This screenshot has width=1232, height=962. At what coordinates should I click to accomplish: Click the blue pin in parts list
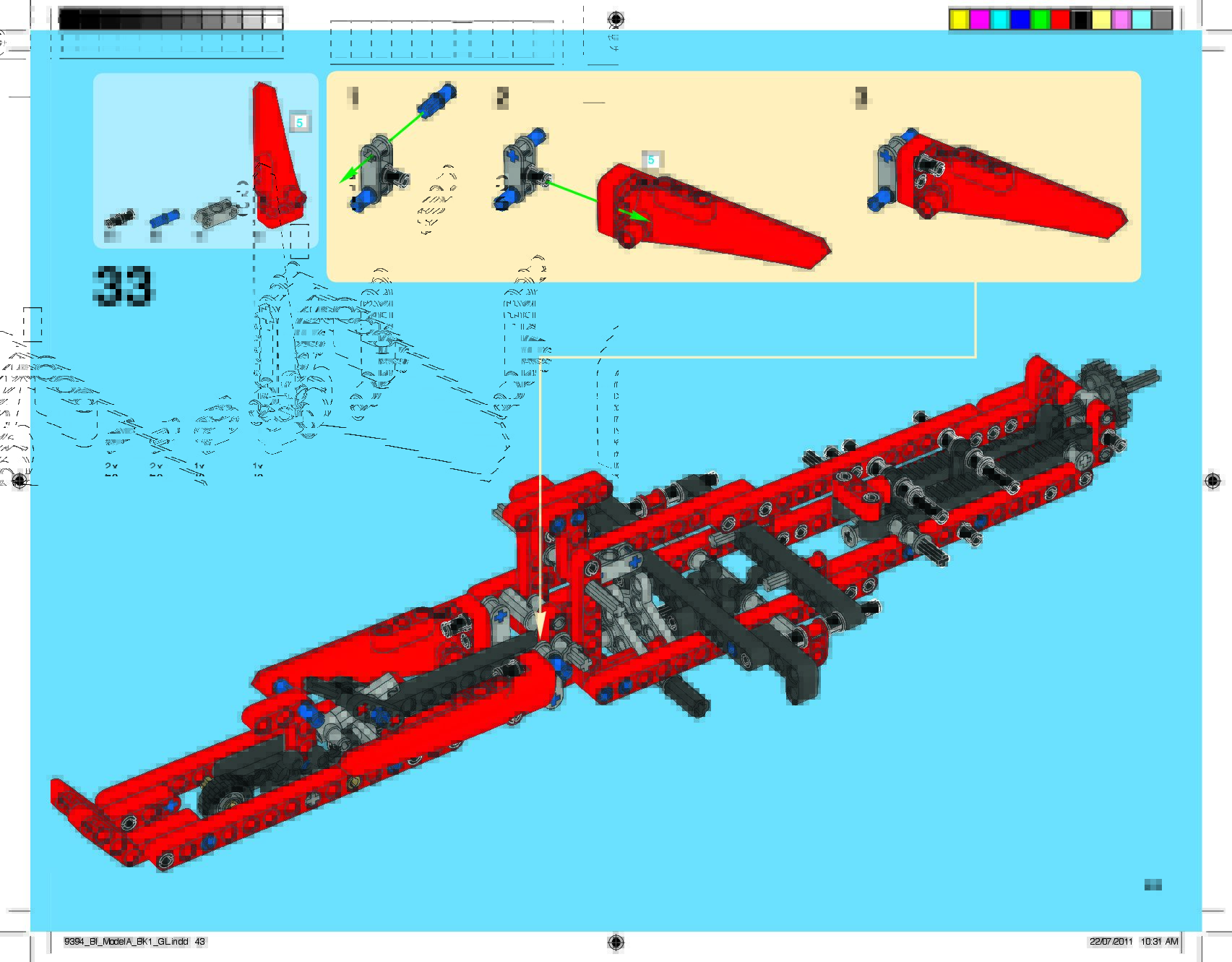[164, 218]
